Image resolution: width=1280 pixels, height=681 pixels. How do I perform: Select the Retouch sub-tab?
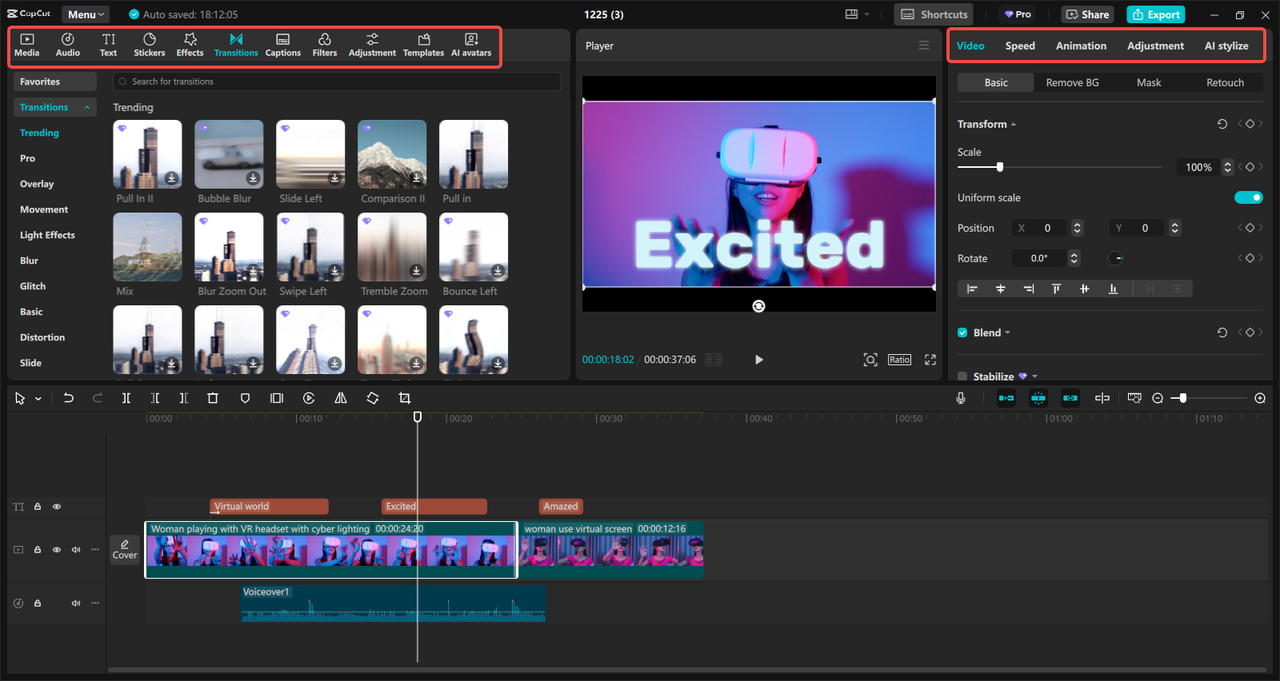coord(1225,83)
